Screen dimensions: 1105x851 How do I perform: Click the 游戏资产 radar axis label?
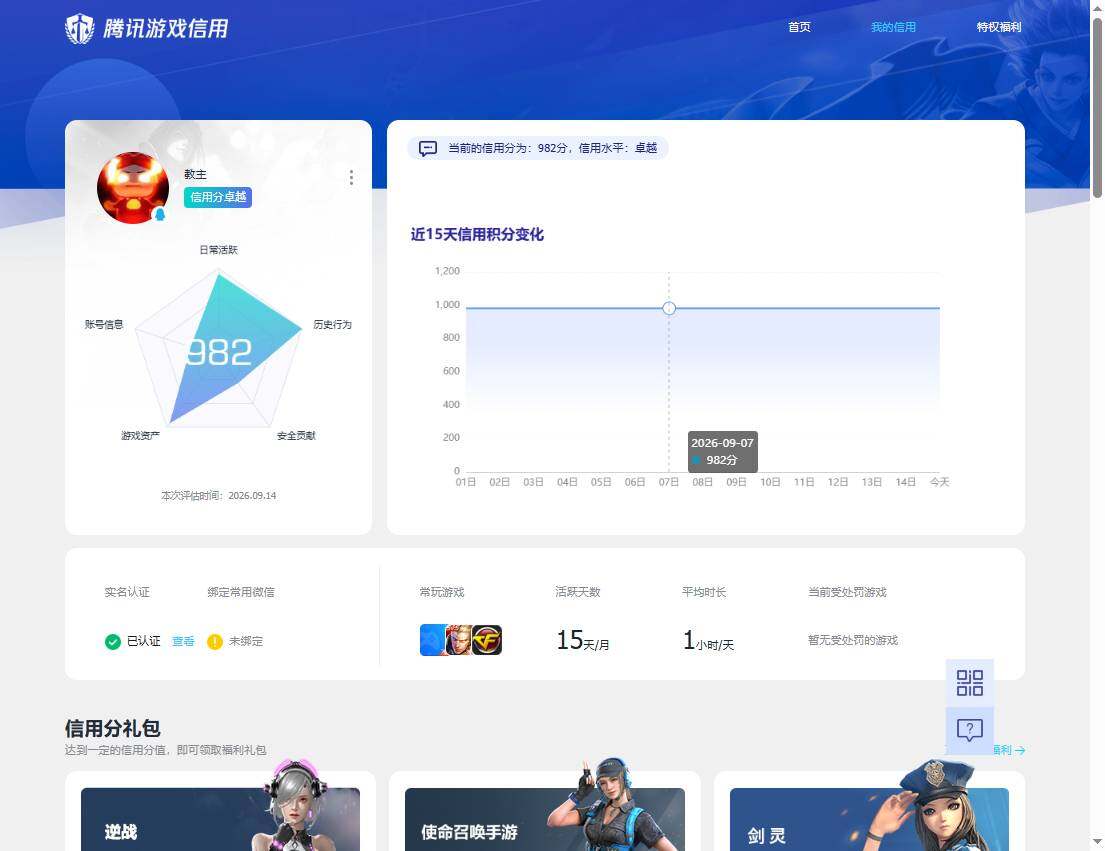click(x=140, y=435)
